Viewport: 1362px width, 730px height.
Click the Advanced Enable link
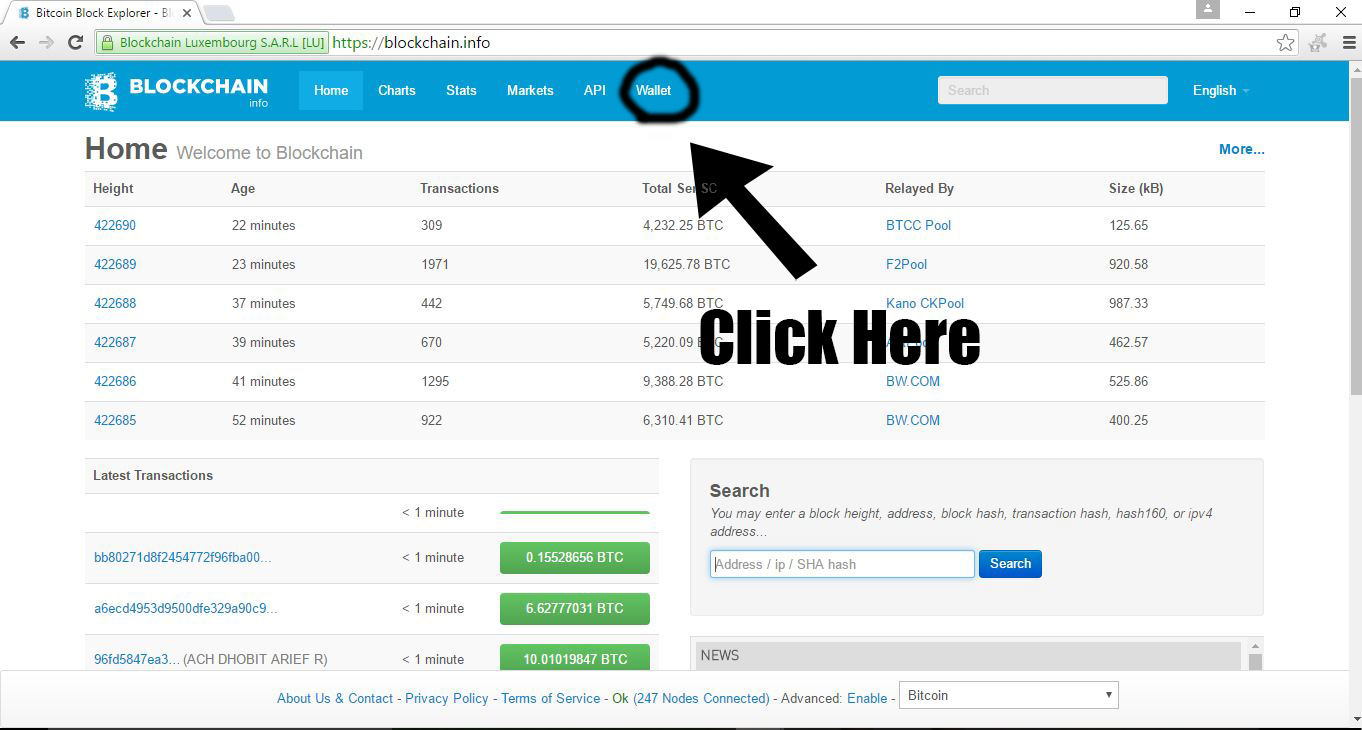[x=867, y=698]
